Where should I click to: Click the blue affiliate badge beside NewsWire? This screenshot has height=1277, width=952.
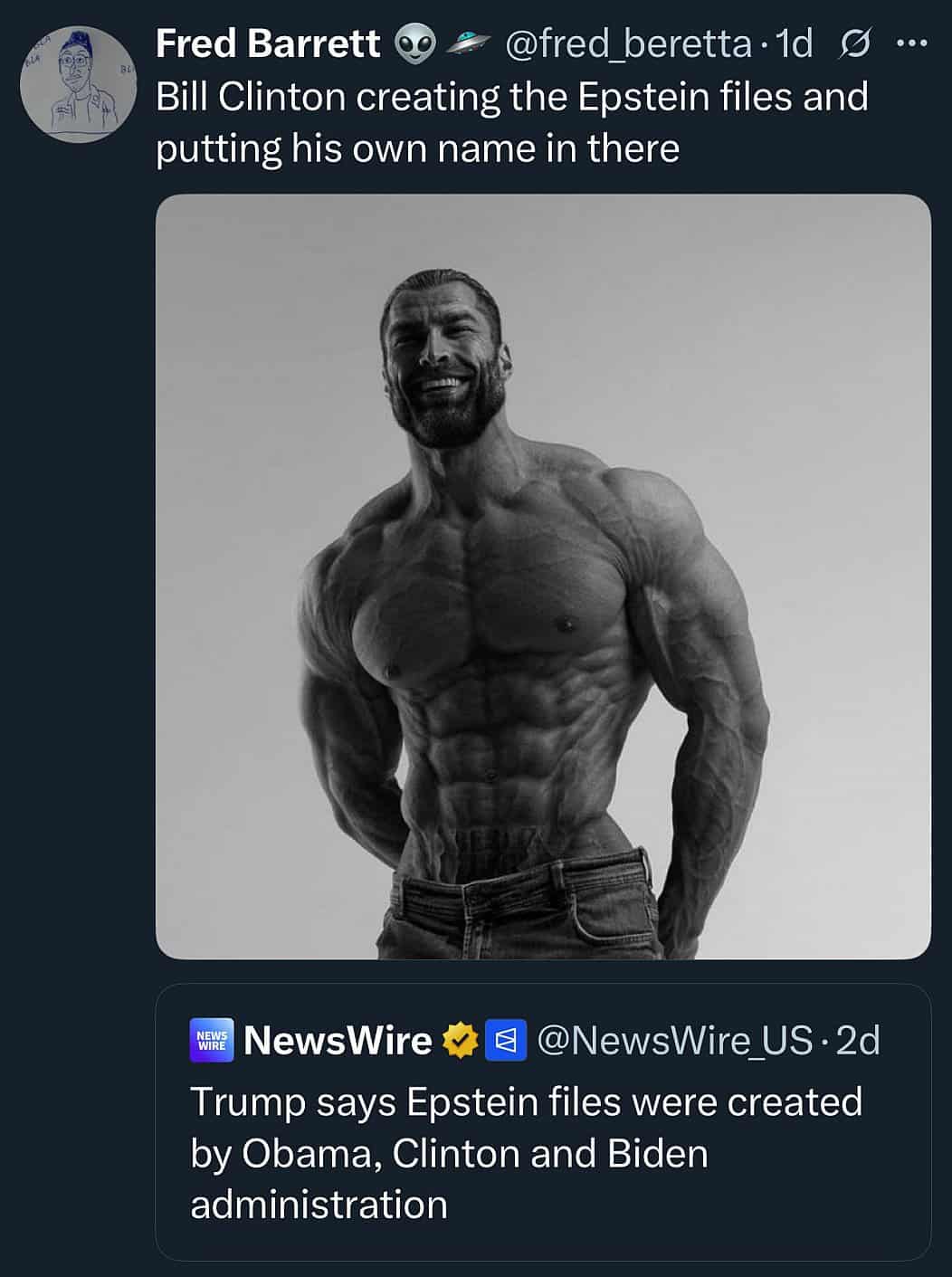tap(507, 1041)
